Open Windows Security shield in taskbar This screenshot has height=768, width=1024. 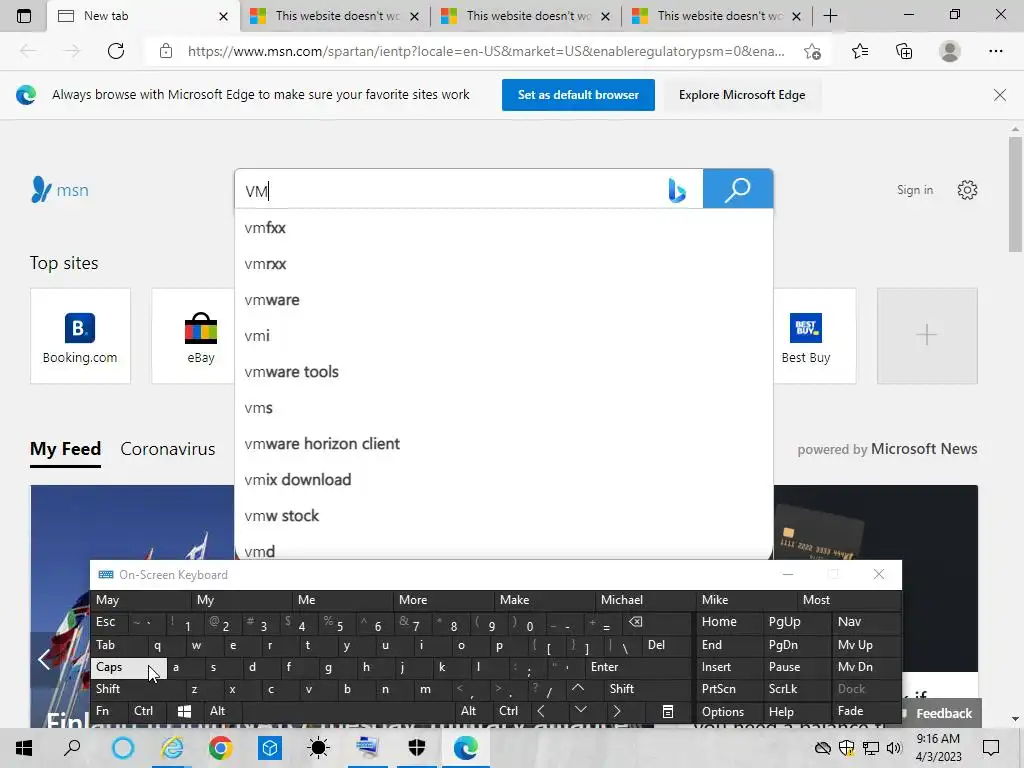(x=417, y=748)
